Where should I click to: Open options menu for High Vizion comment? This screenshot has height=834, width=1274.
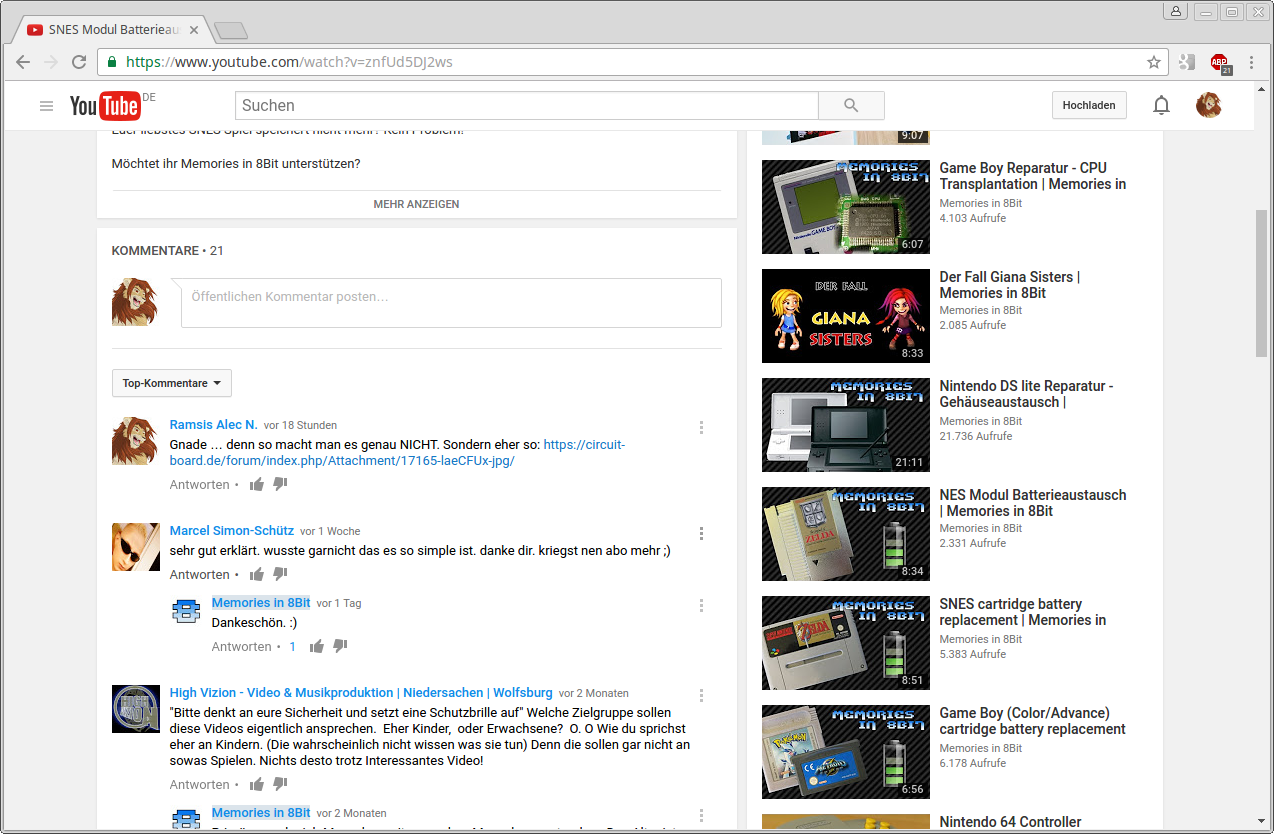tap(701, 695)
